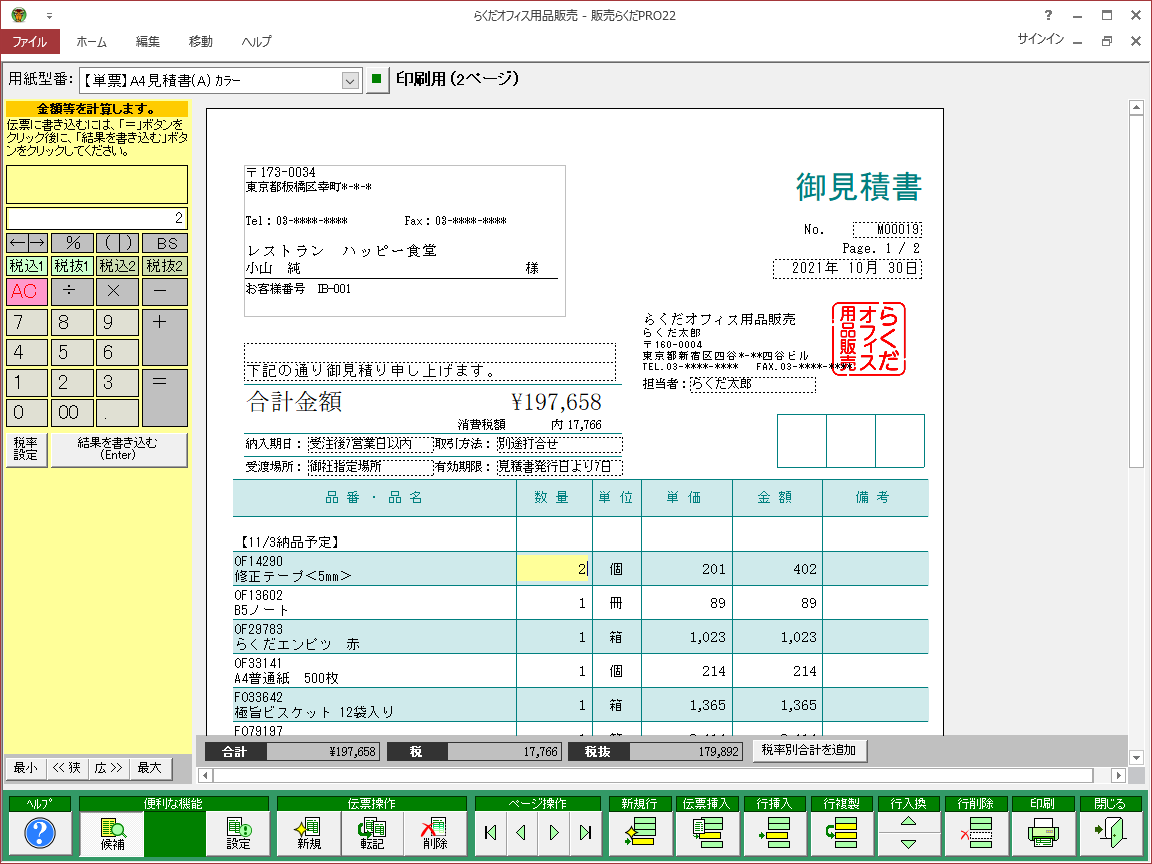Open the 移動 menu
Viewport: 1152px width, 864px height.
(x=201, y=42)
